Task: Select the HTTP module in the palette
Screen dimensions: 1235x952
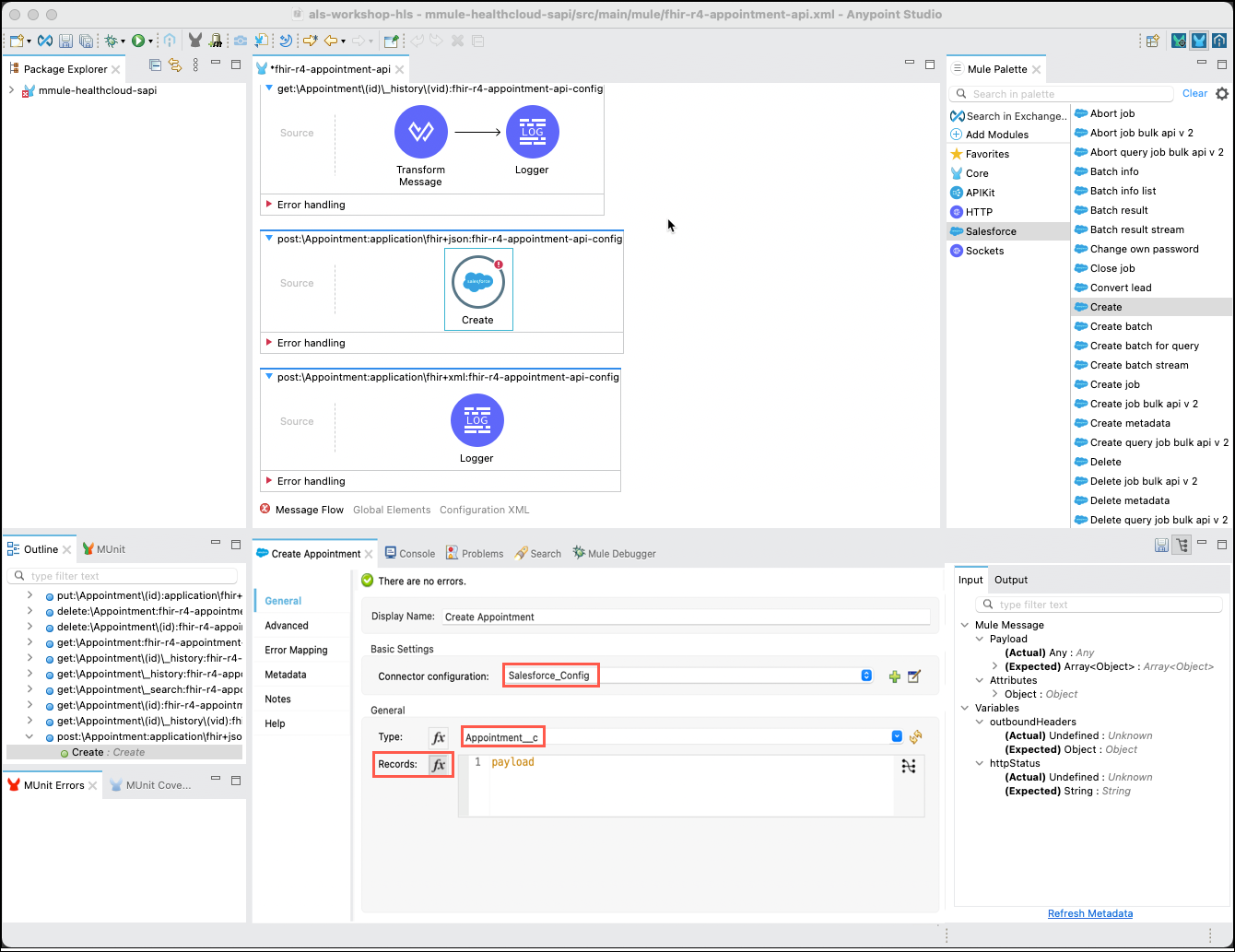Action: coord(979,212)
